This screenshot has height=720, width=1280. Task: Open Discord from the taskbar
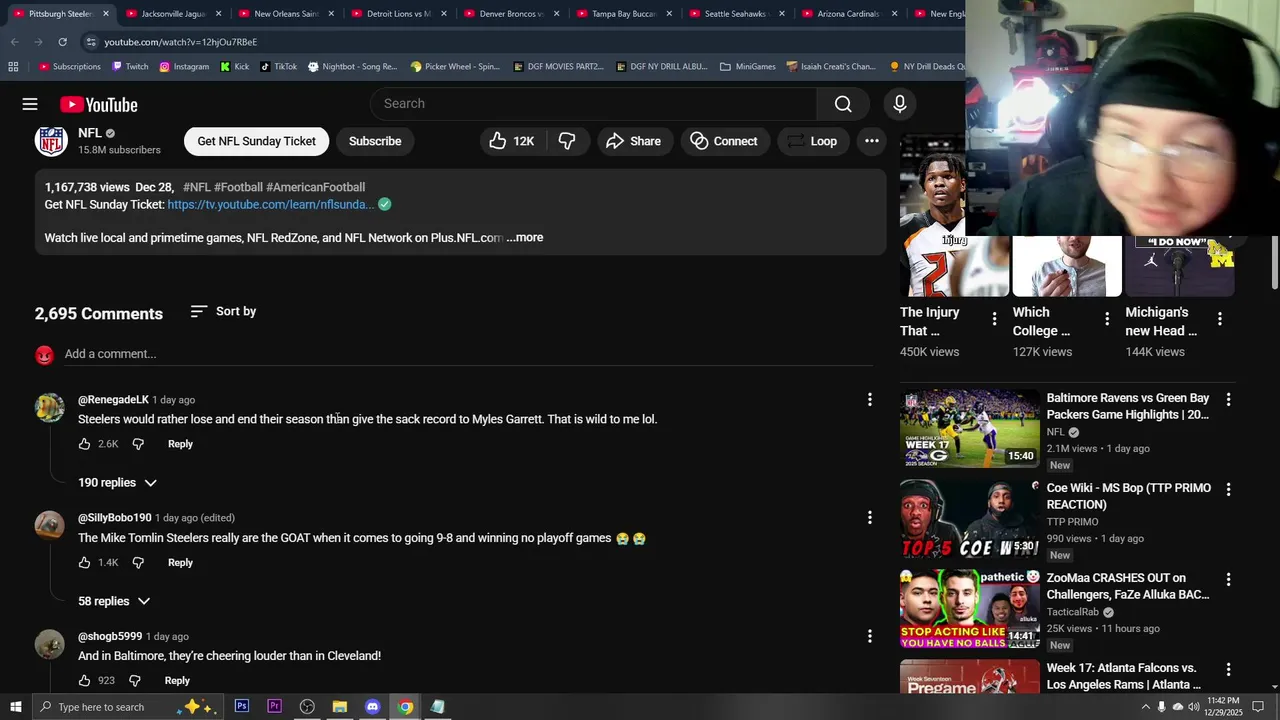point(372,706)
